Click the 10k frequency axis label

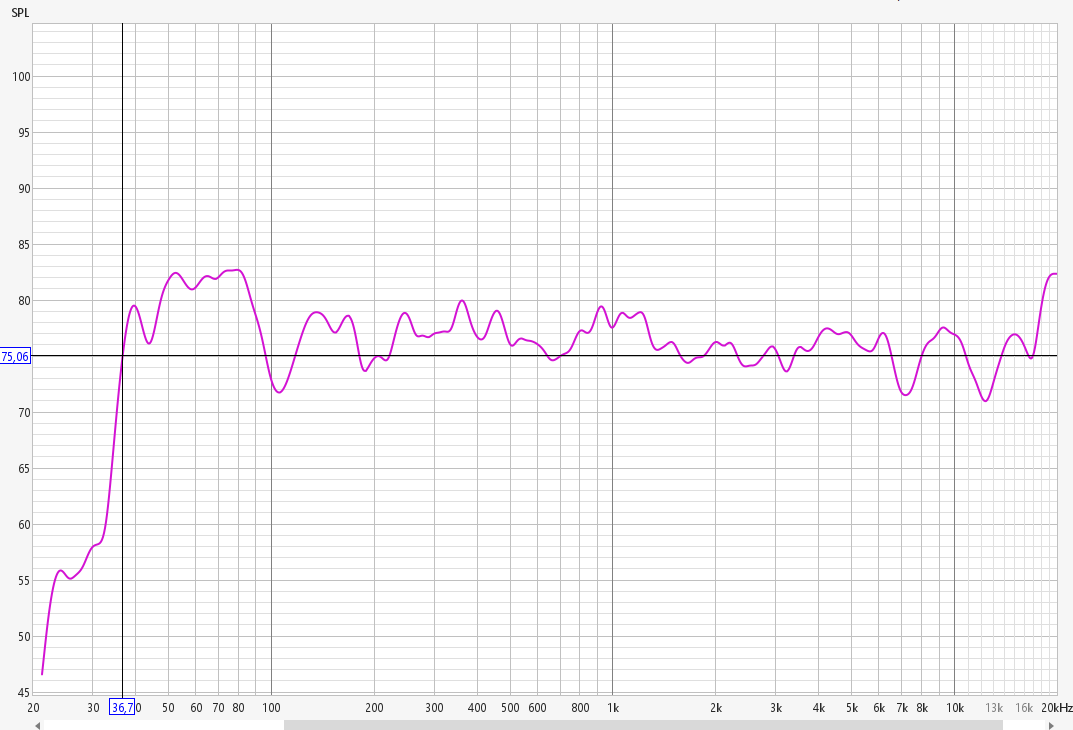tap(954, 708)
